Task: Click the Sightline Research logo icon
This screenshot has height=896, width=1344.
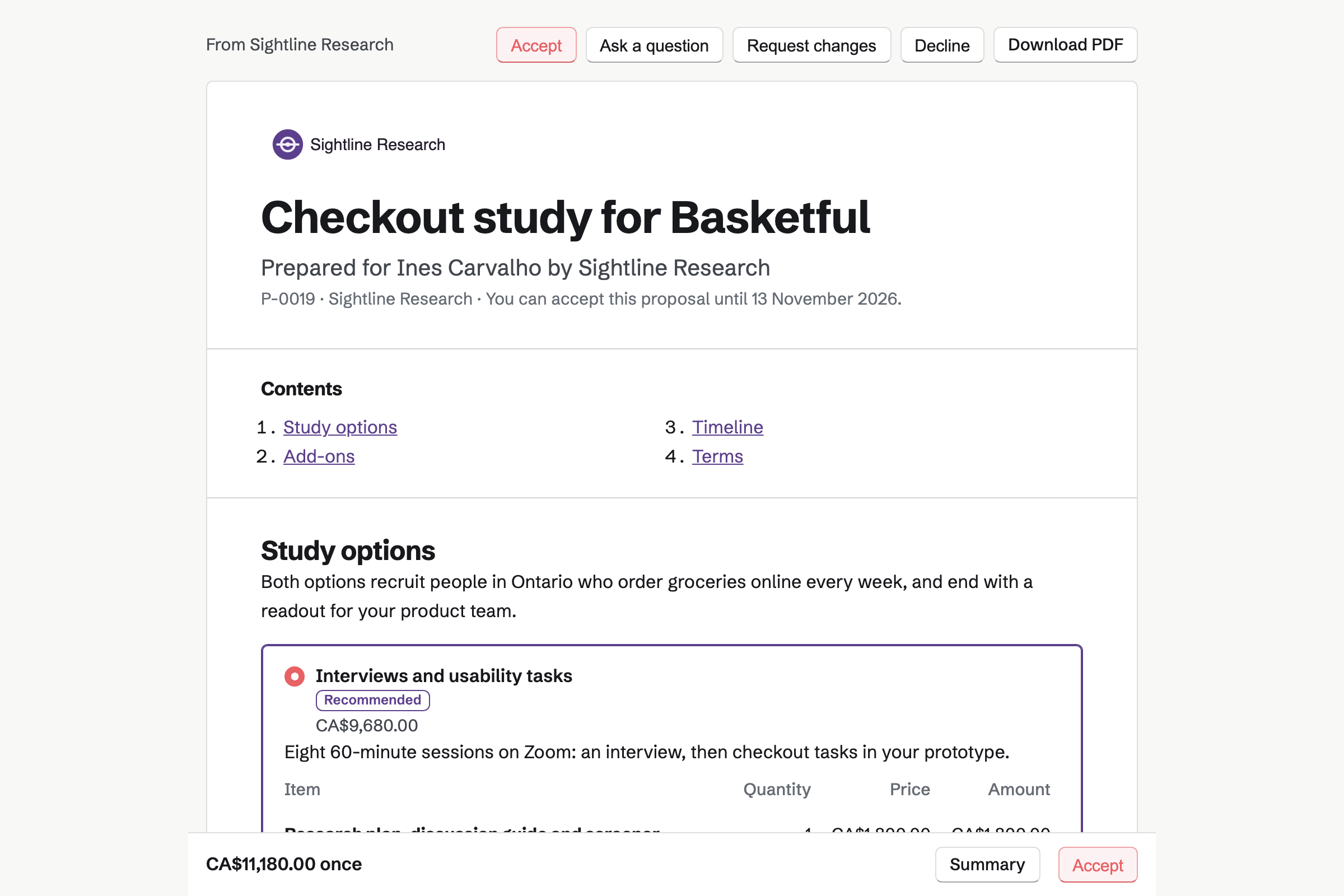Action: (287, 144)
